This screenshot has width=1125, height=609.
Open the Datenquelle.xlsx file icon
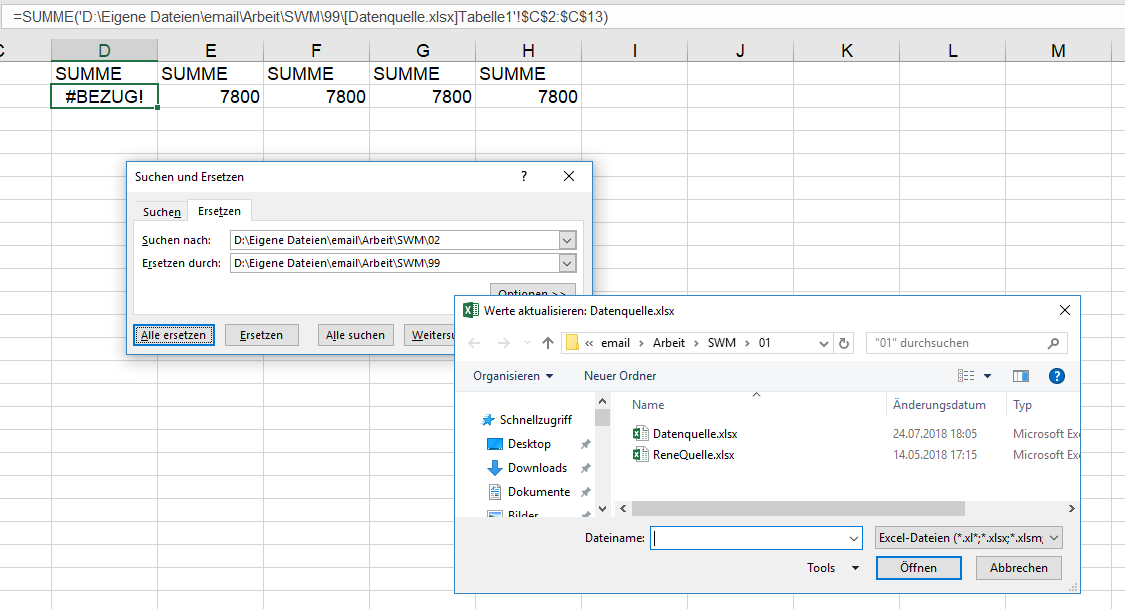(641, 434)
